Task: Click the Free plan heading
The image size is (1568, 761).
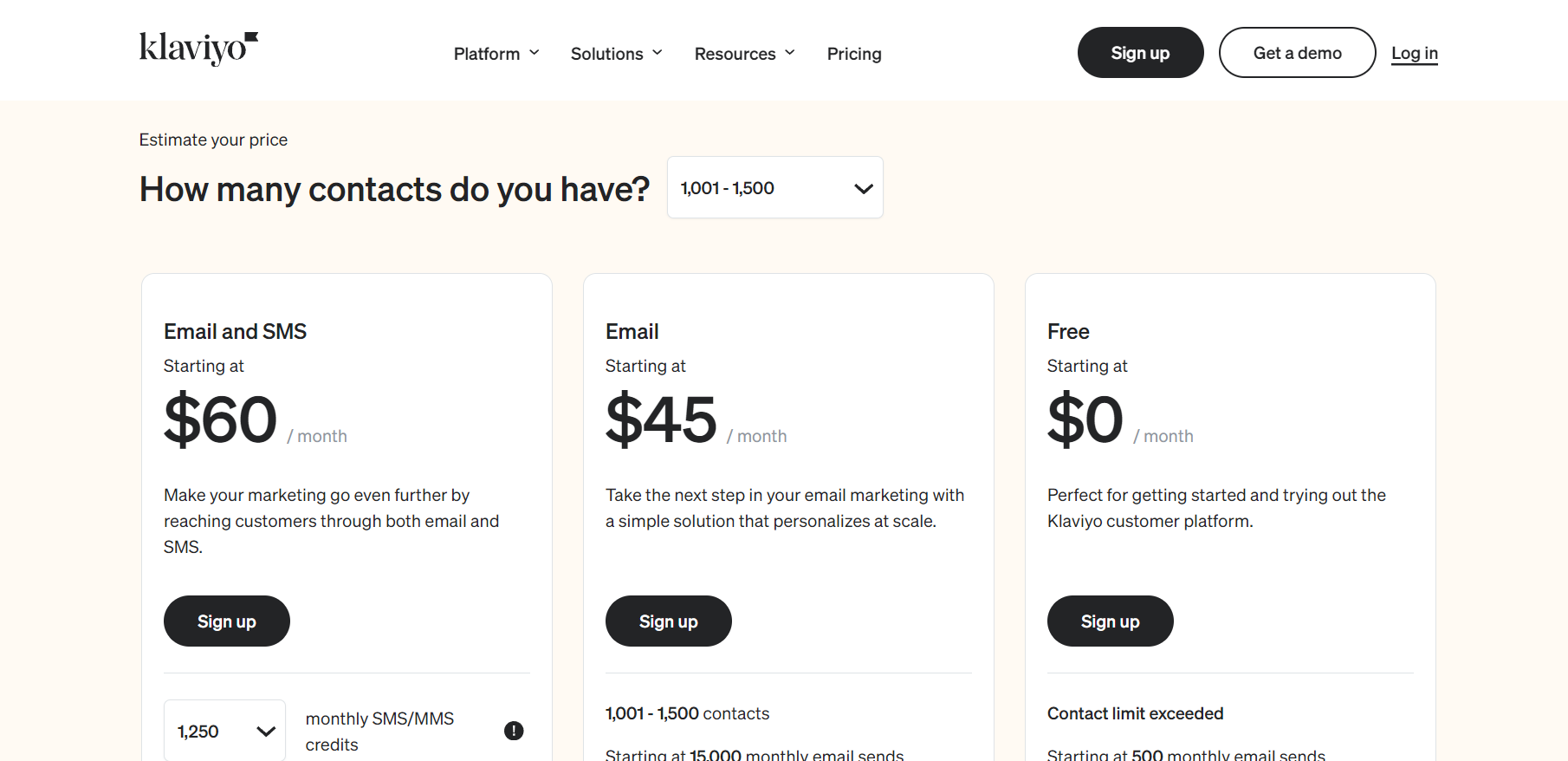Action: [1068, 331]
